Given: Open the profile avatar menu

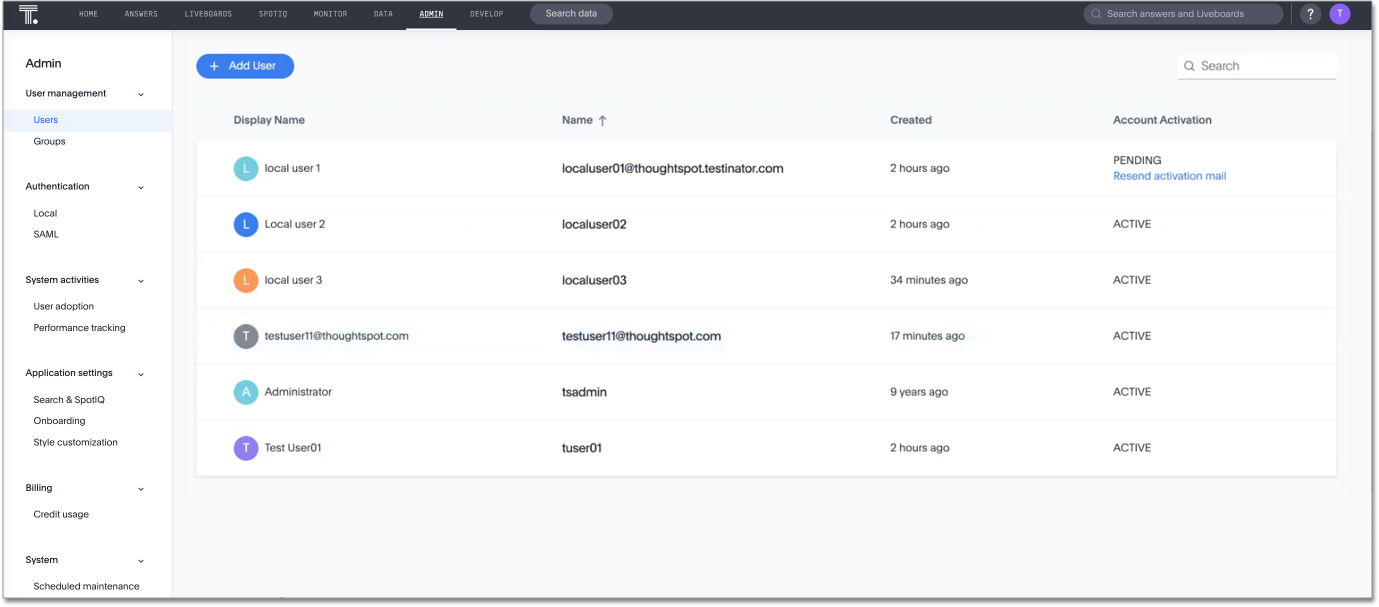Looking at the screenshot, I should click(x=1339, y=14).
